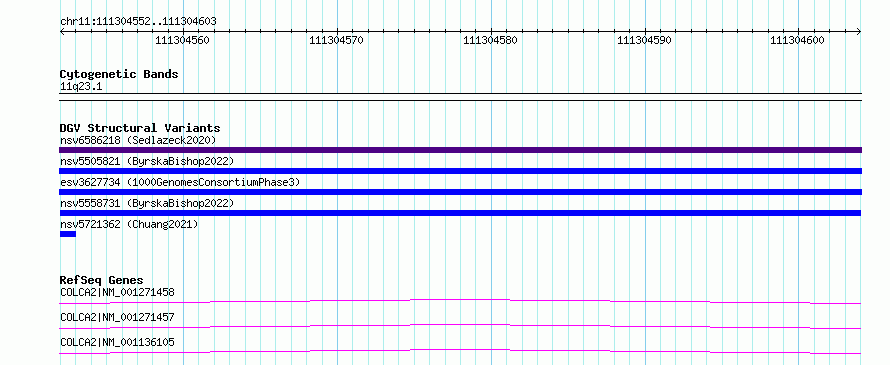Click ruler position 111304580
This screenshot has height=365, width=890.
pyautogui.click(x=490, y=40)
